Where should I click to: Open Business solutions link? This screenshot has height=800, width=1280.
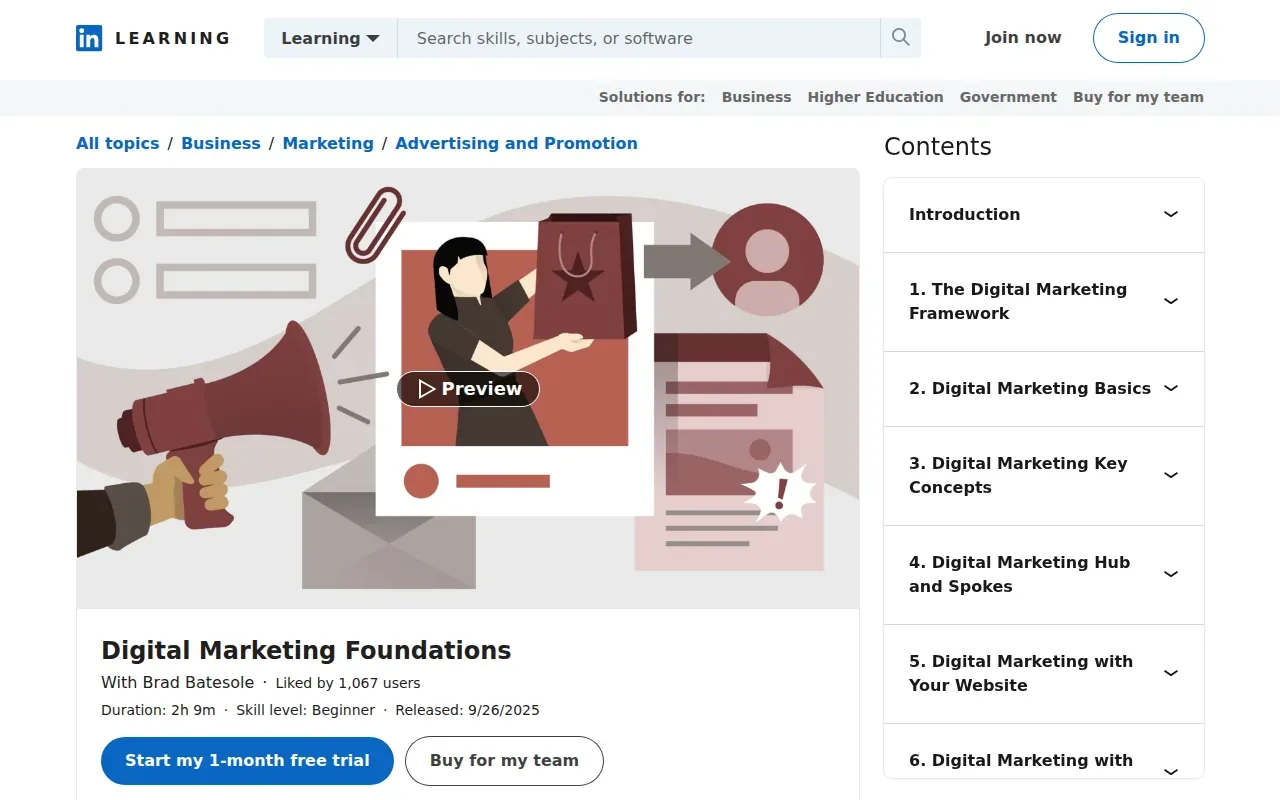tap(756, 97)
